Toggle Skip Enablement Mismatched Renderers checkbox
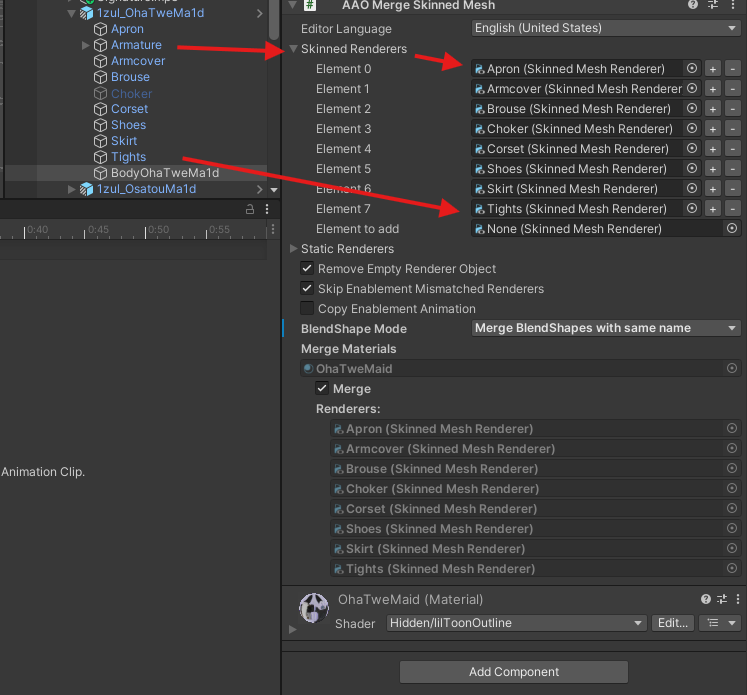Viewport: 747px width, 695px height. (x=308, y=289)
